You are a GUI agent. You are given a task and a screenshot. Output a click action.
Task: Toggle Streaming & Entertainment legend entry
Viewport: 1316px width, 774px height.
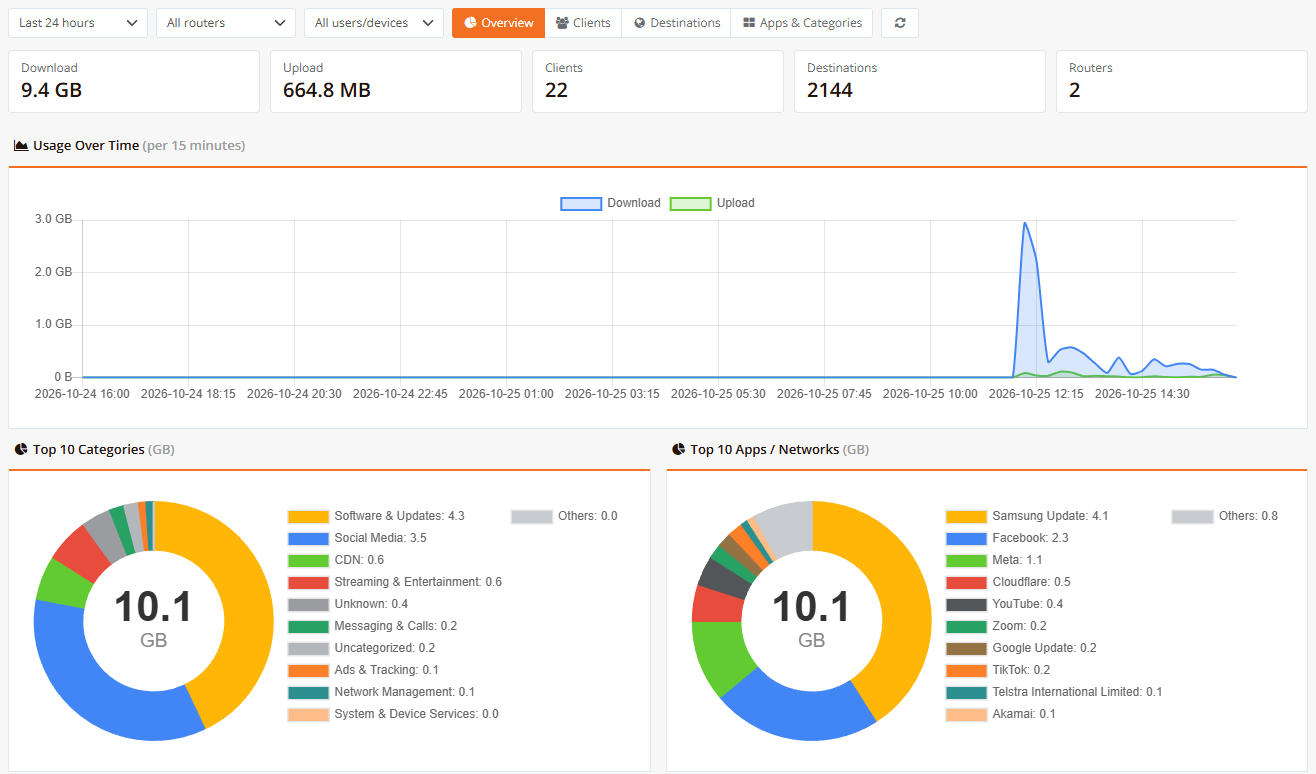tap(395, 582)
